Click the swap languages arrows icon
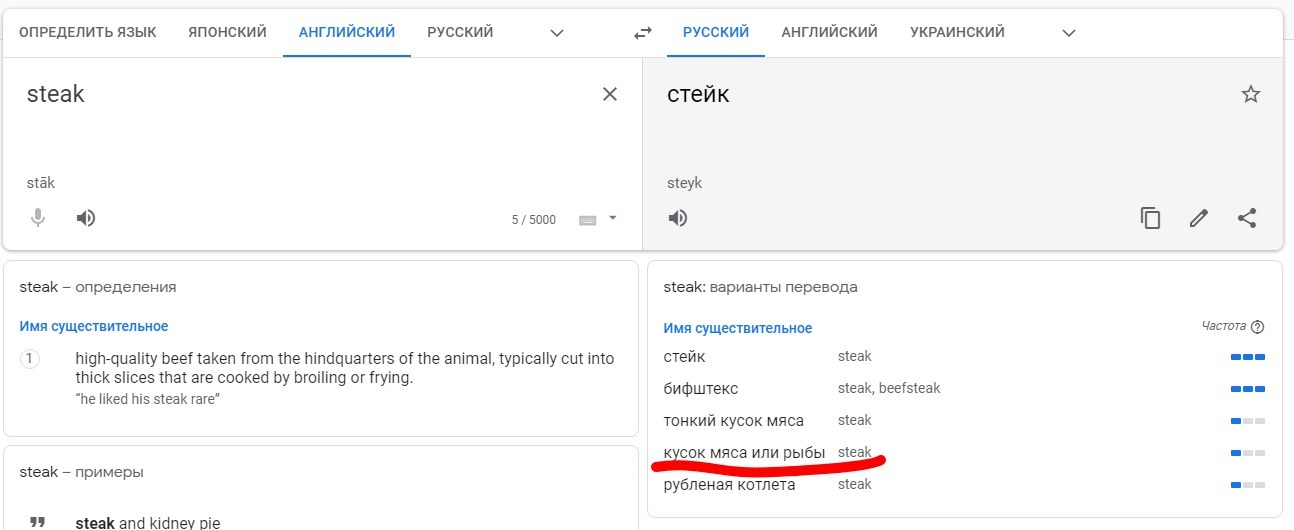Image resolution: width=1294 pixels, height=530 pixels. point(643,33)
